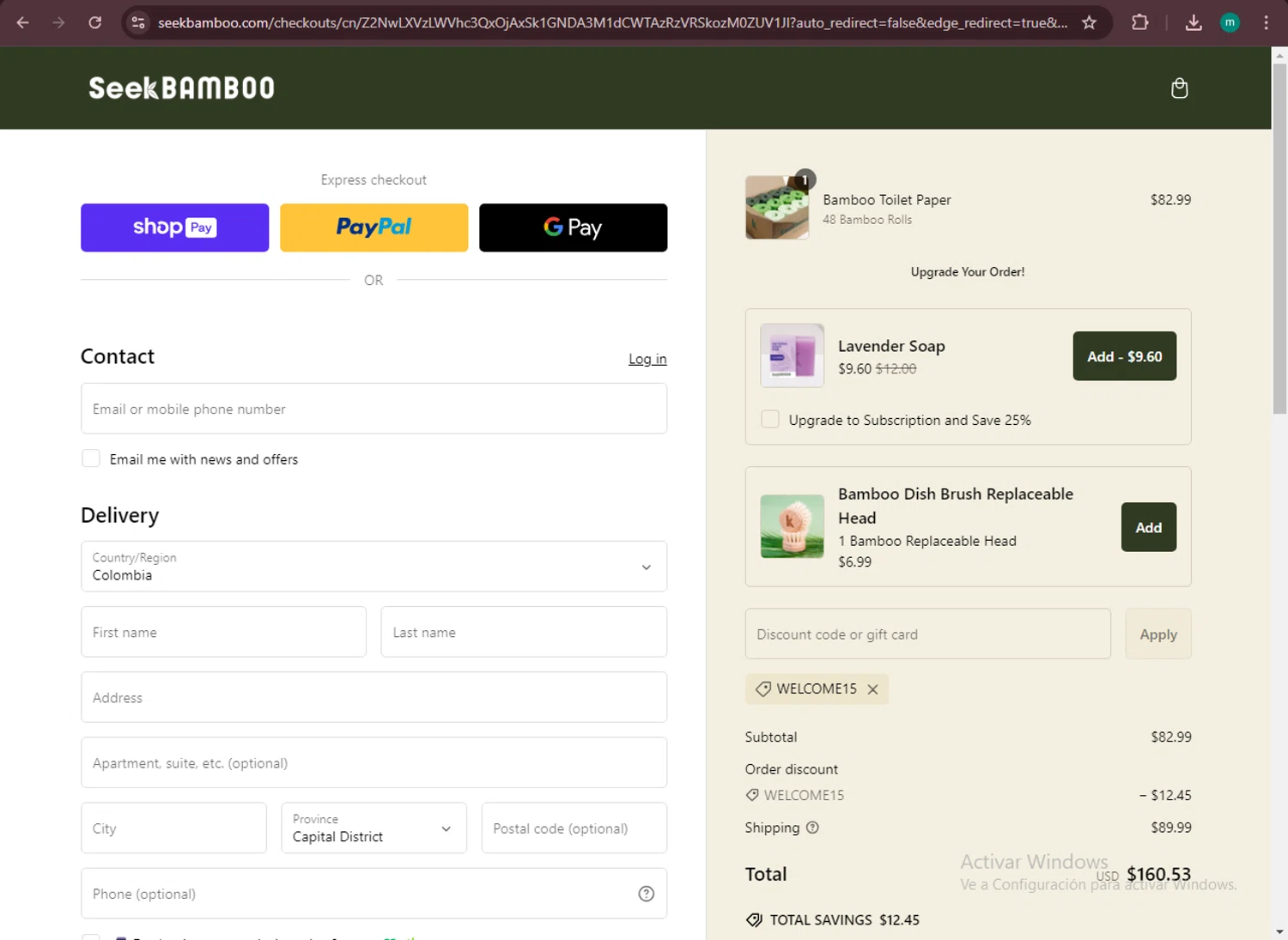Click the browser forward arrow
The image size is (1288, 940).
tap(58, 22)
